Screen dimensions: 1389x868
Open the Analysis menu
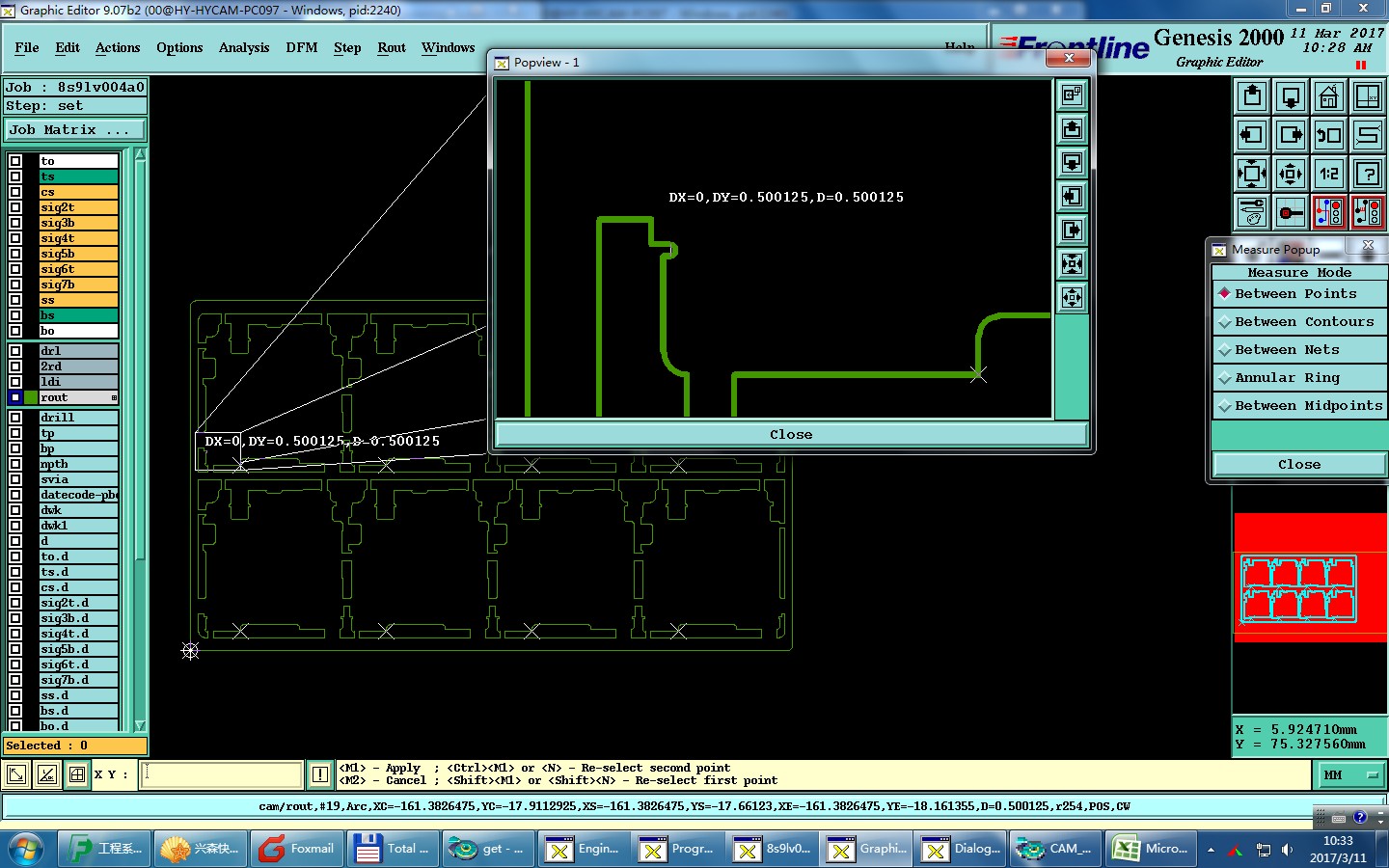coord(244,48)
